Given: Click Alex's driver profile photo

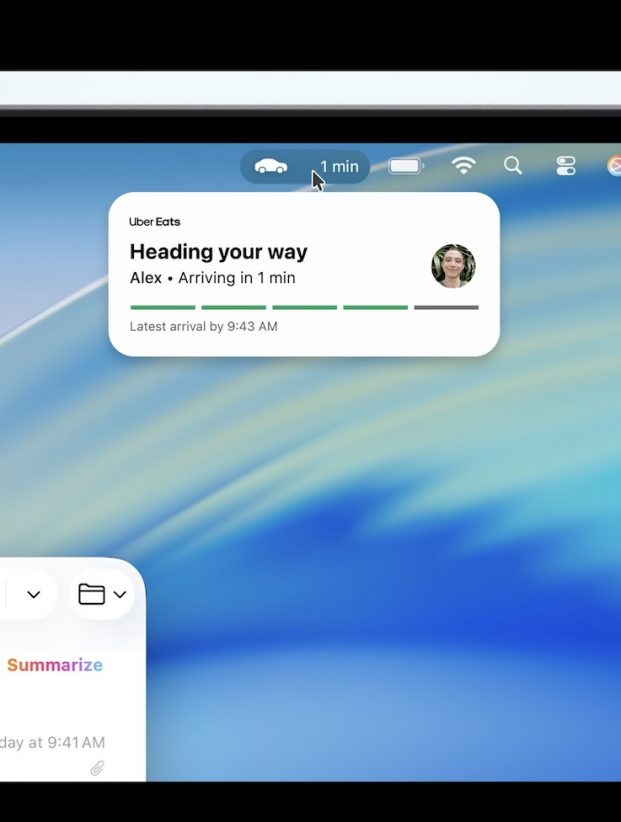Looking at the screenshot, I should pyautogui.click(x=453, y=266).
